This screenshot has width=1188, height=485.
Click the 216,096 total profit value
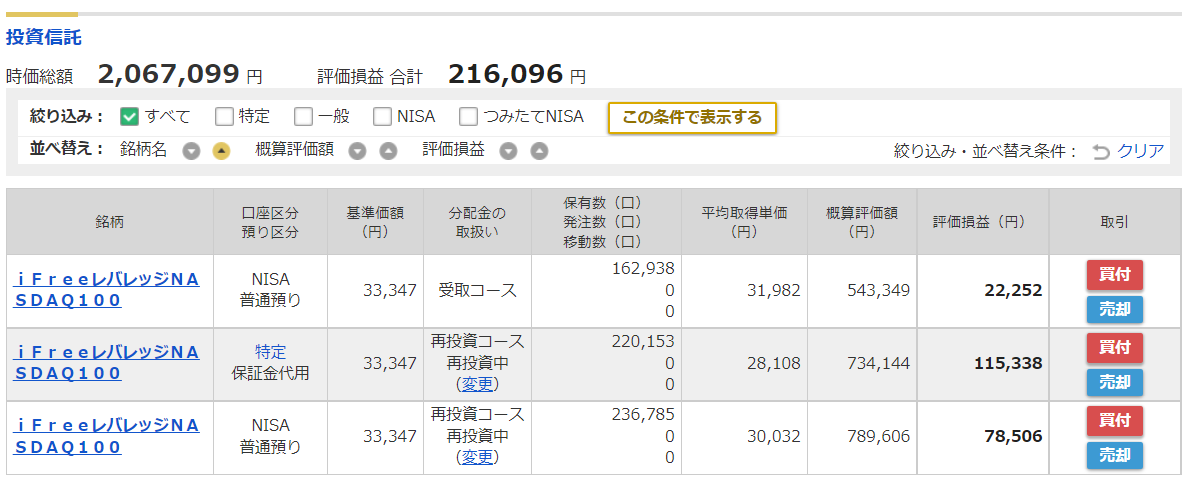[x=506, y=74]
